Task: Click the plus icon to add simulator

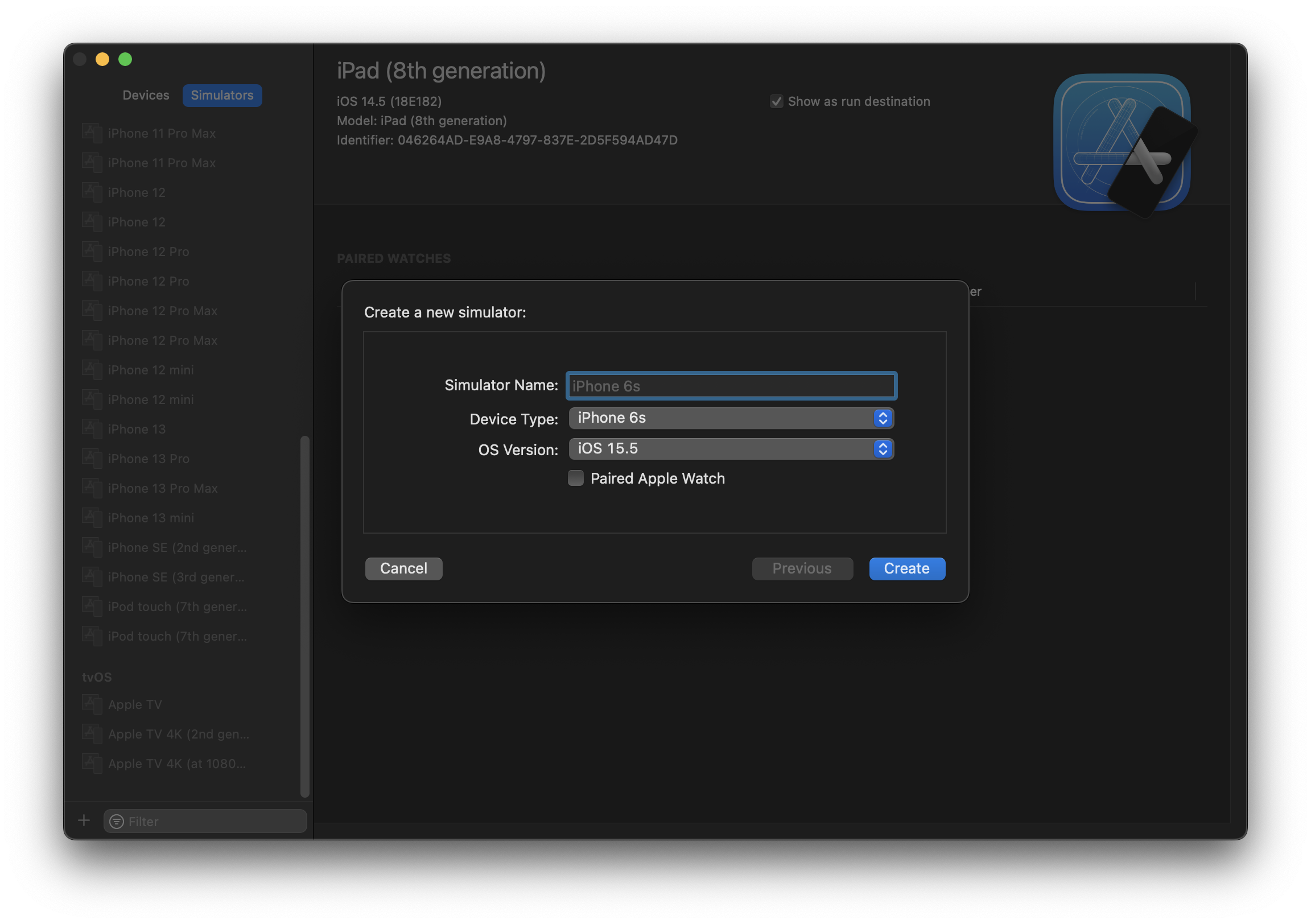Action: click(x=84, y=820)
